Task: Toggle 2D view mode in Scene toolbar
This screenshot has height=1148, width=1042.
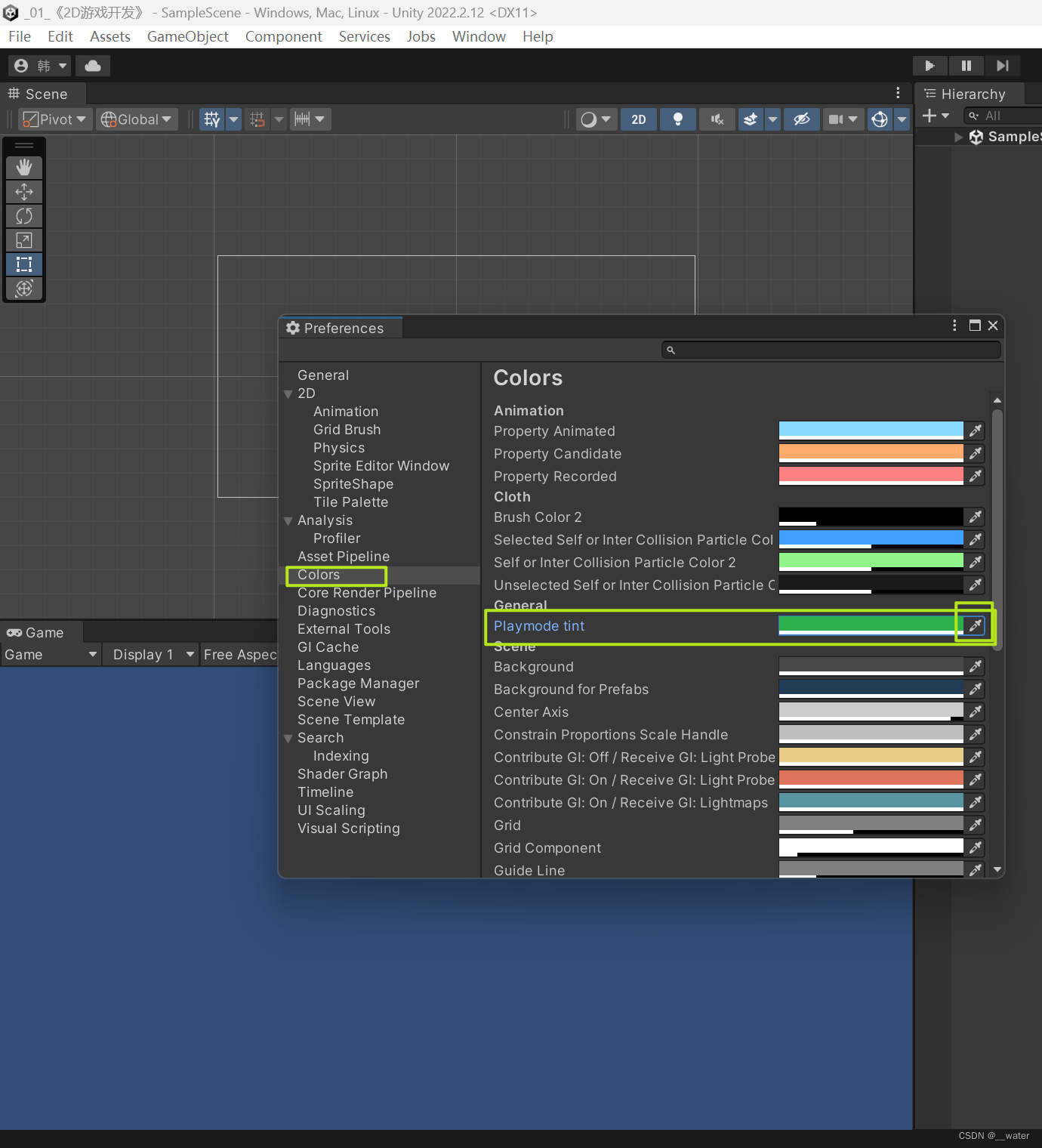Action: pyautogui.click(x=638, y=119)
